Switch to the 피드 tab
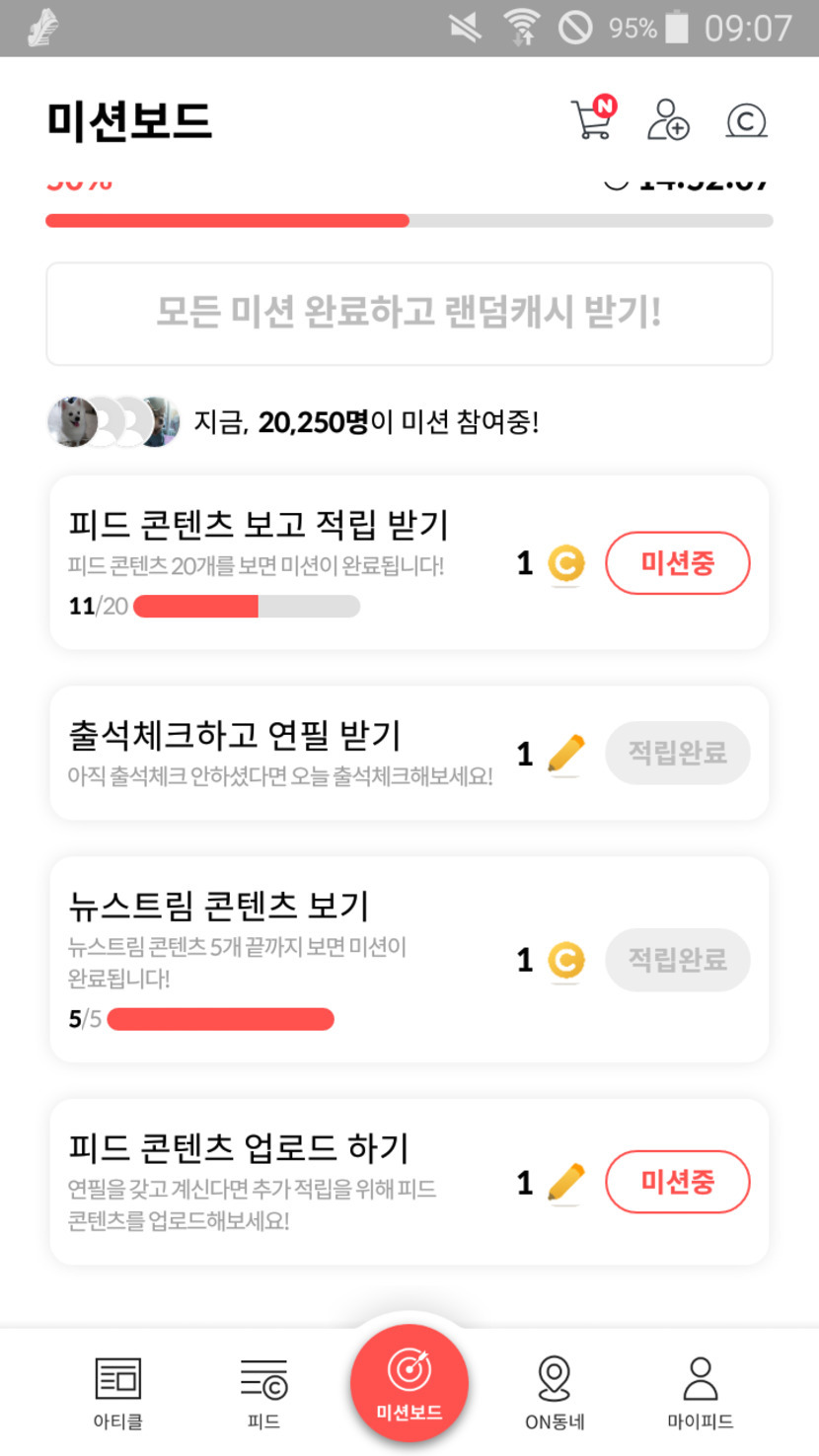 263,1392
